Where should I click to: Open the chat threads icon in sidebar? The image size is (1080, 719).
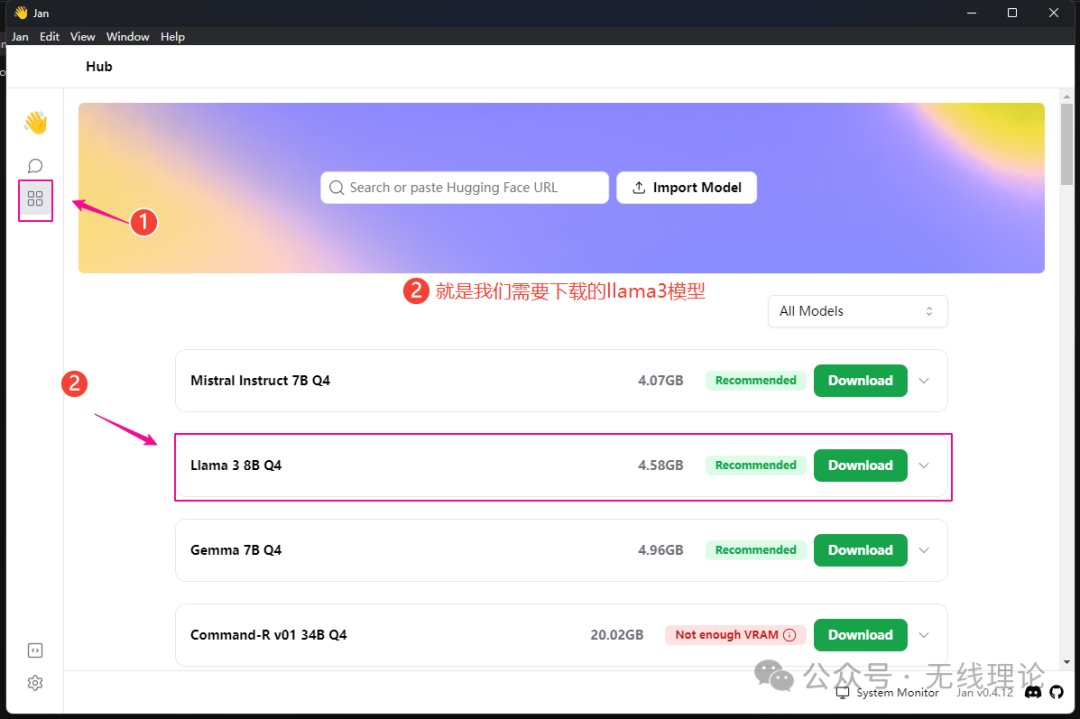click(35, 166)
